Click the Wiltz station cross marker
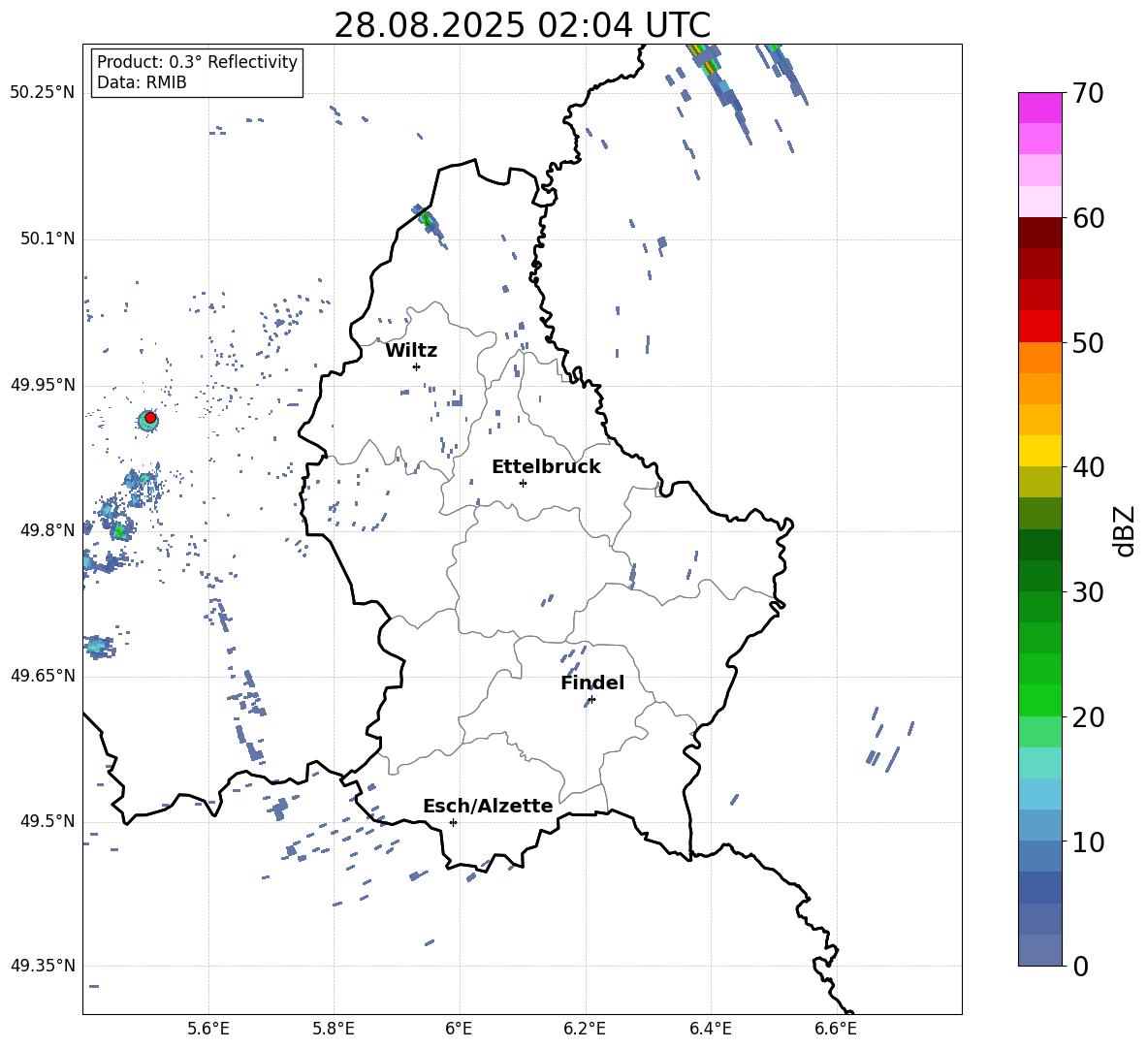1148x1048 pixels. click(417, 366)
